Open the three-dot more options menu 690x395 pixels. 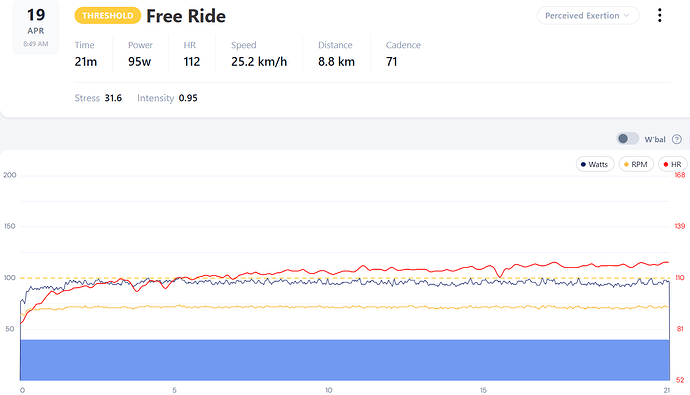coord(659,15)
